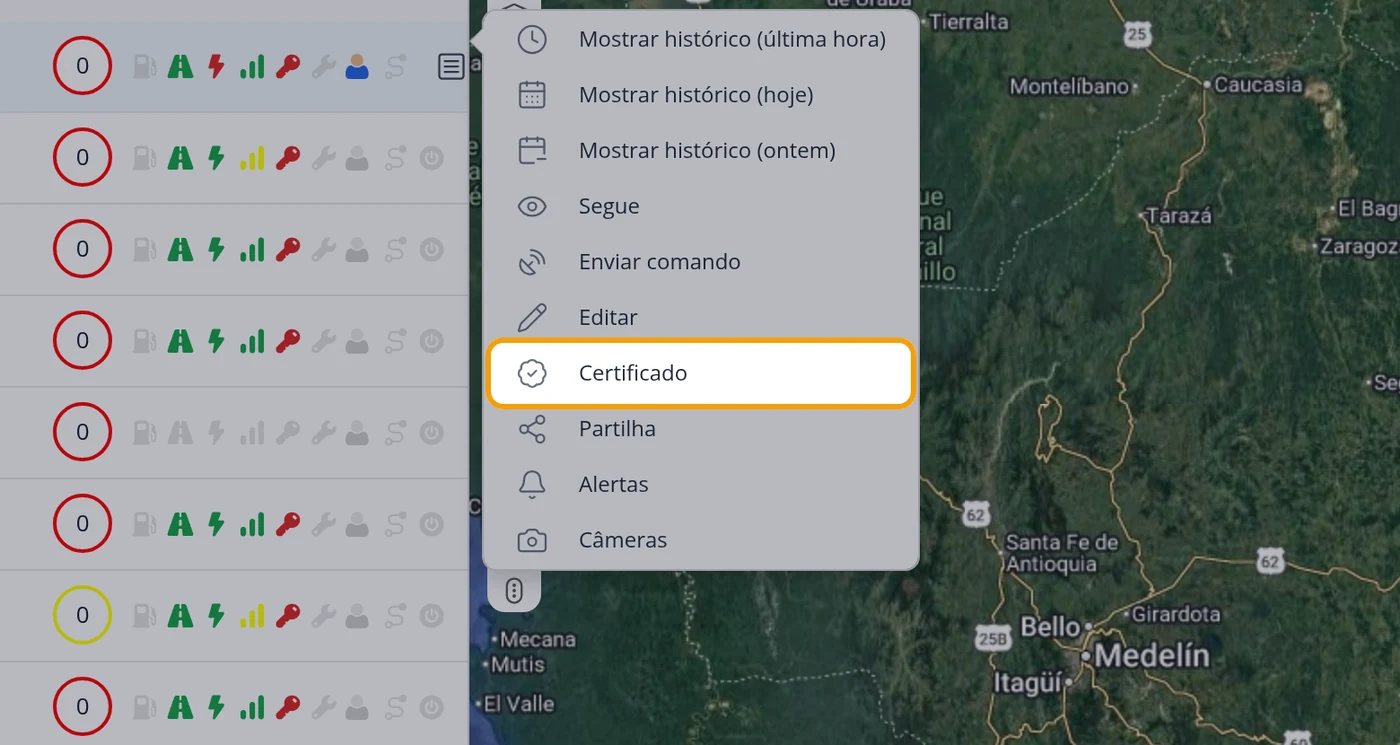
Task: Click the Girardota map label
Action: [1176, 614]
